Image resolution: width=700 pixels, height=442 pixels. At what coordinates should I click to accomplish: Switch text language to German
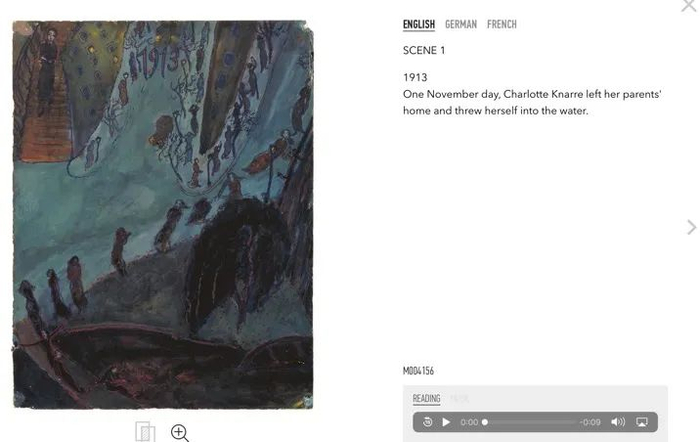(x=461, y=25)
